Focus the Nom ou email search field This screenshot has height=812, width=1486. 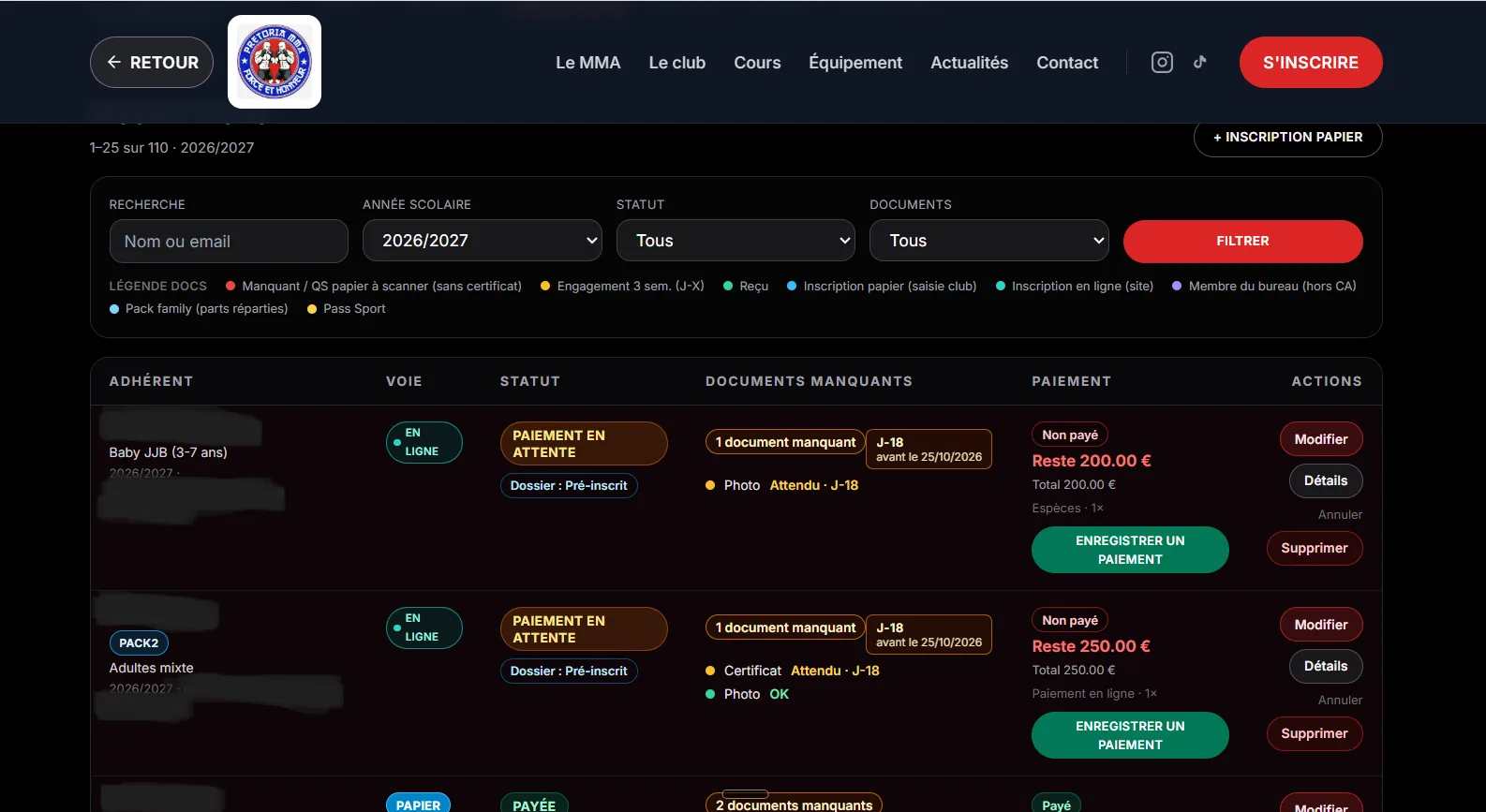coord(229,242)
